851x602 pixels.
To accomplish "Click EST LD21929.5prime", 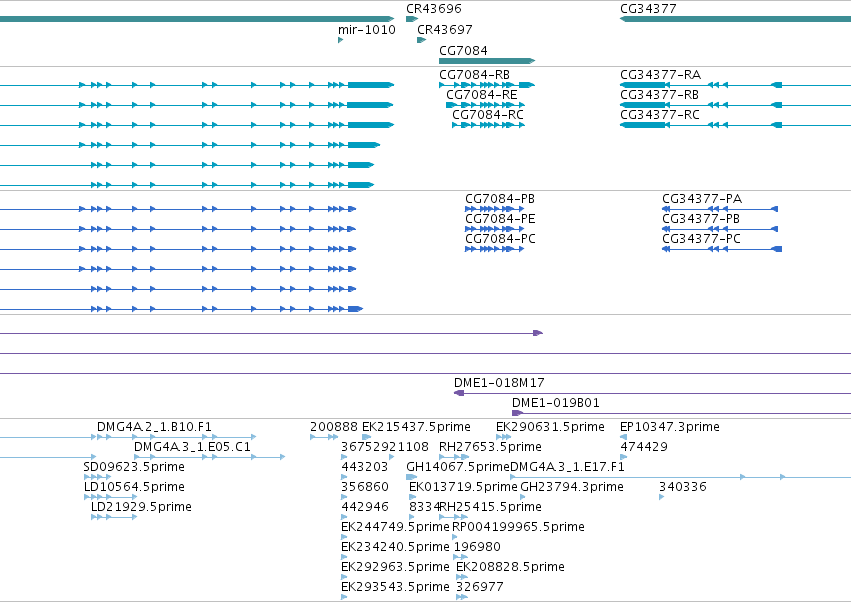I will pos(141,507).
